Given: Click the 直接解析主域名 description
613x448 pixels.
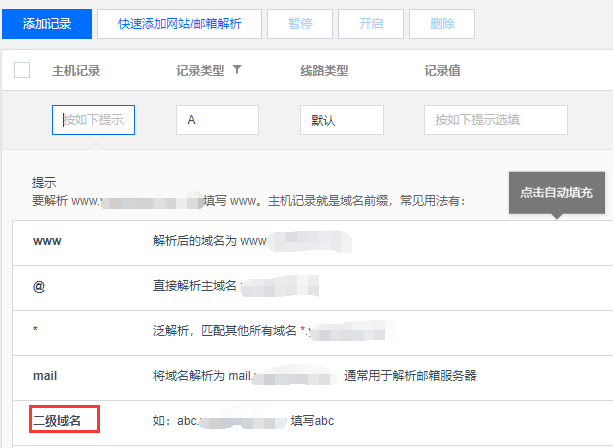Looking at the screenshot, I should coord(195,286).
